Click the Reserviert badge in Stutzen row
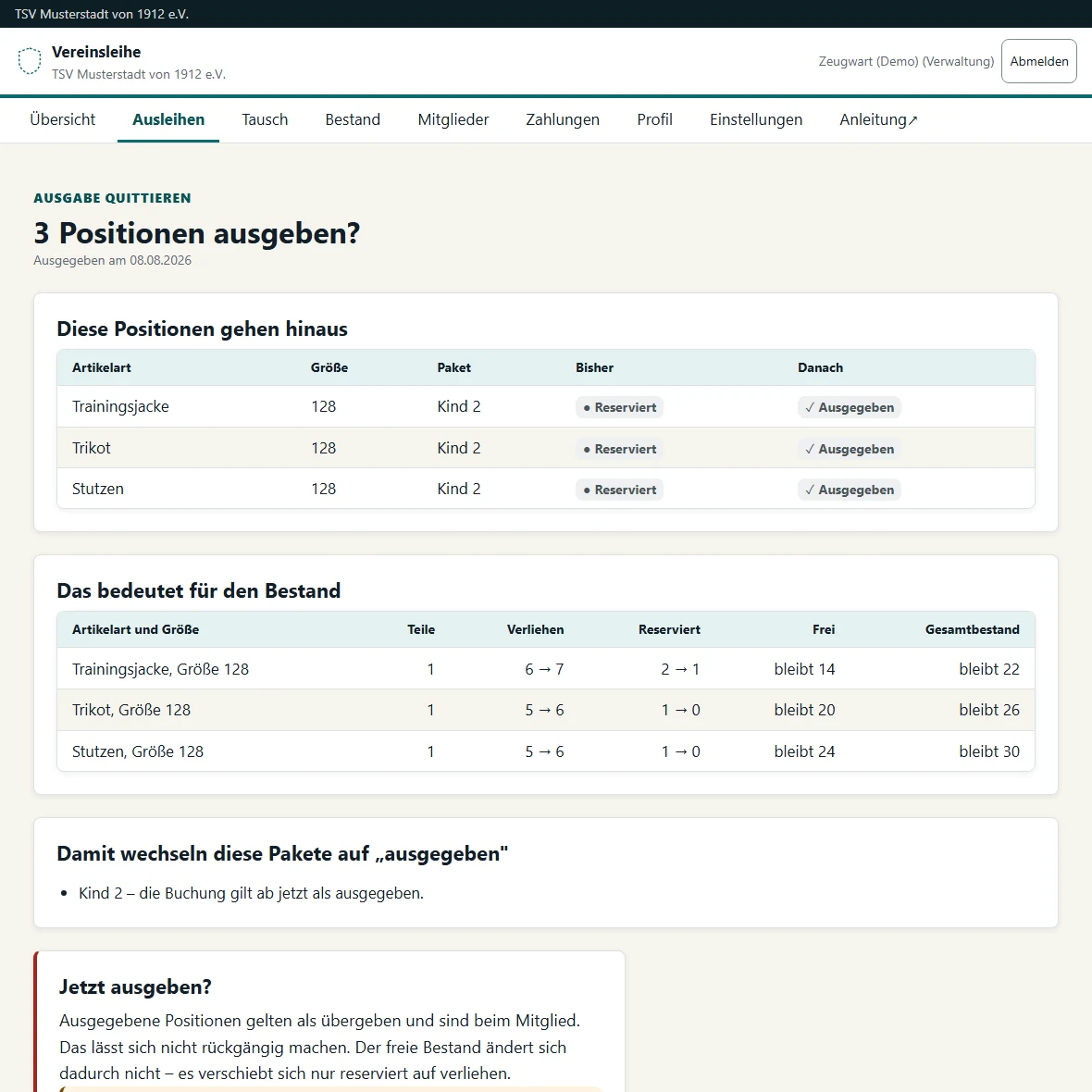This screenshot has height=1092, width=1092. pyautogui.click(x=620, y=490)
